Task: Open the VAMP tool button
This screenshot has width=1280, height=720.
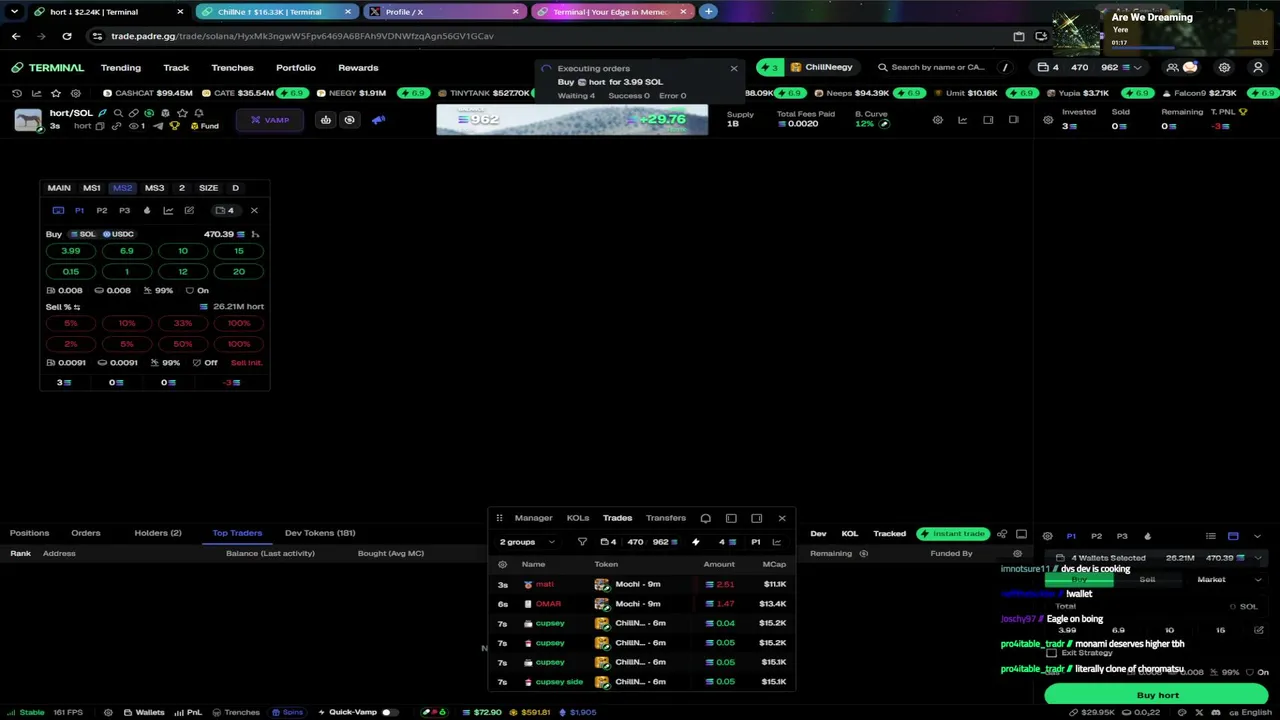Action: click(x=269, y=120)
